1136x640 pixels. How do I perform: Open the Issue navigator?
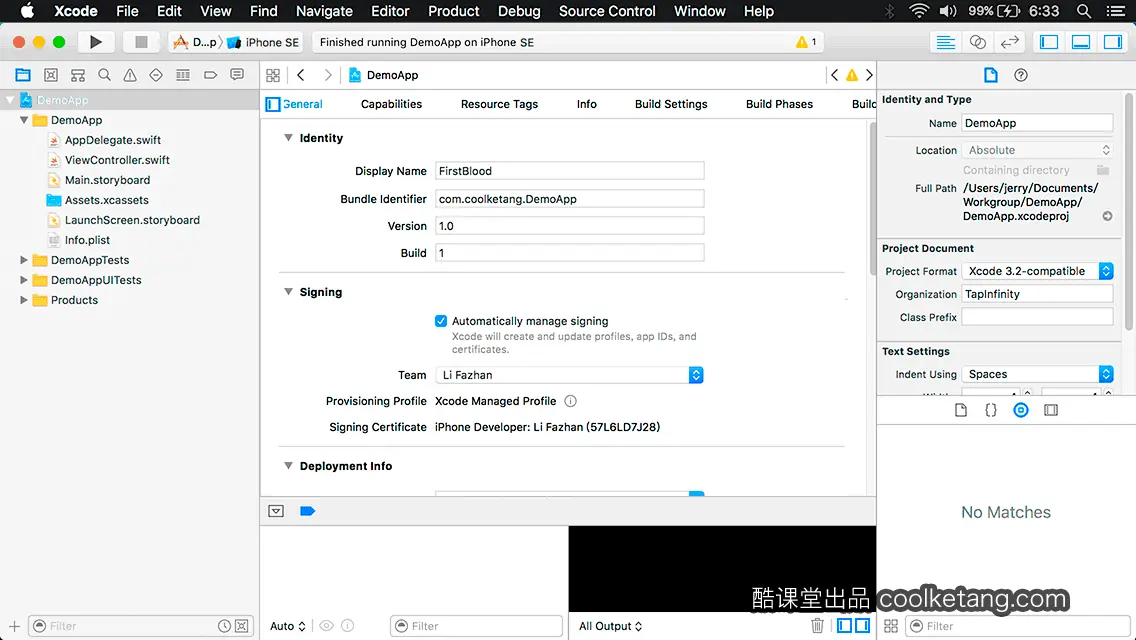pyautogui.click(x=130, y=75)
